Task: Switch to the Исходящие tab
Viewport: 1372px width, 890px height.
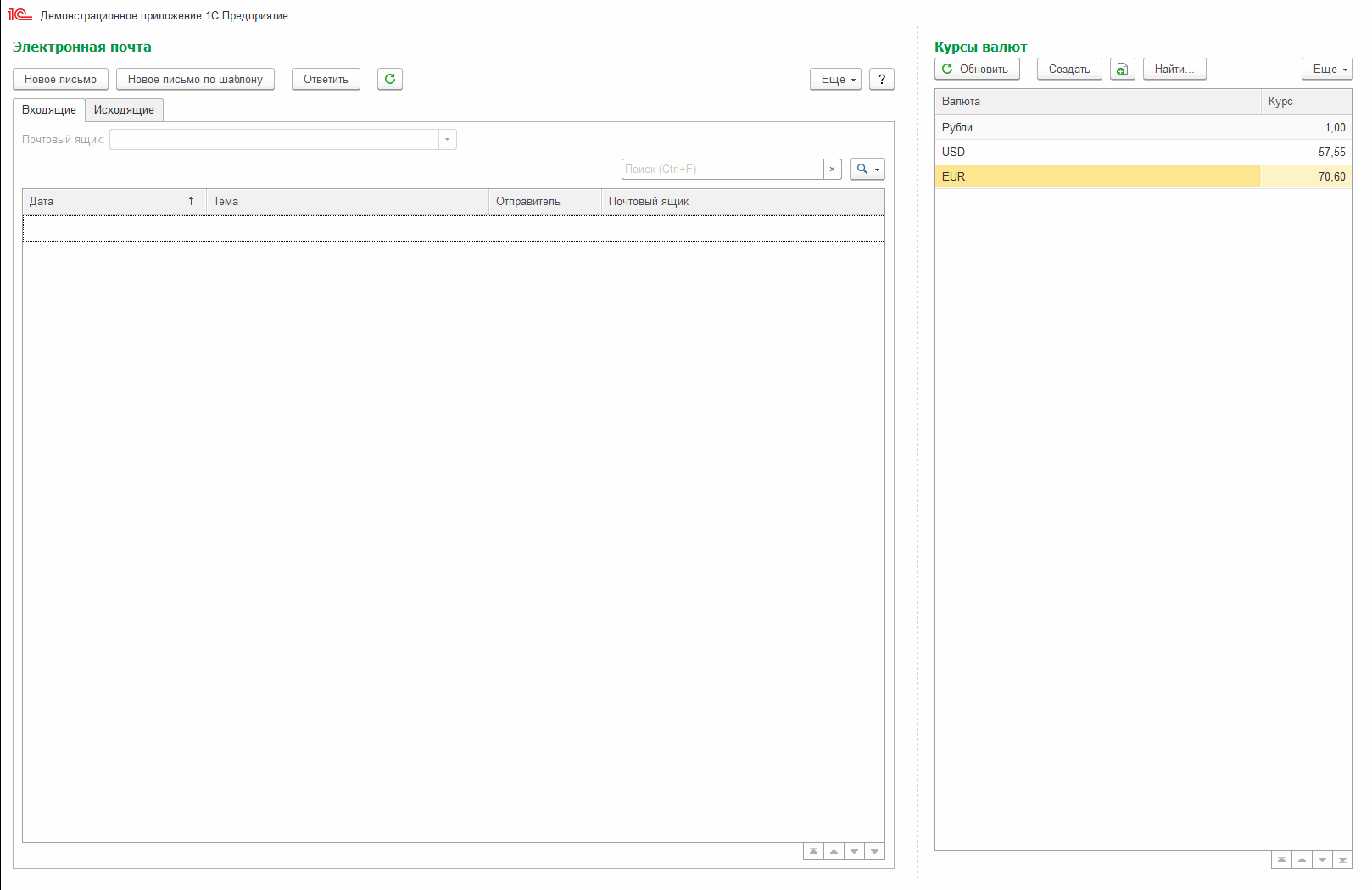Action: point(124,109)
